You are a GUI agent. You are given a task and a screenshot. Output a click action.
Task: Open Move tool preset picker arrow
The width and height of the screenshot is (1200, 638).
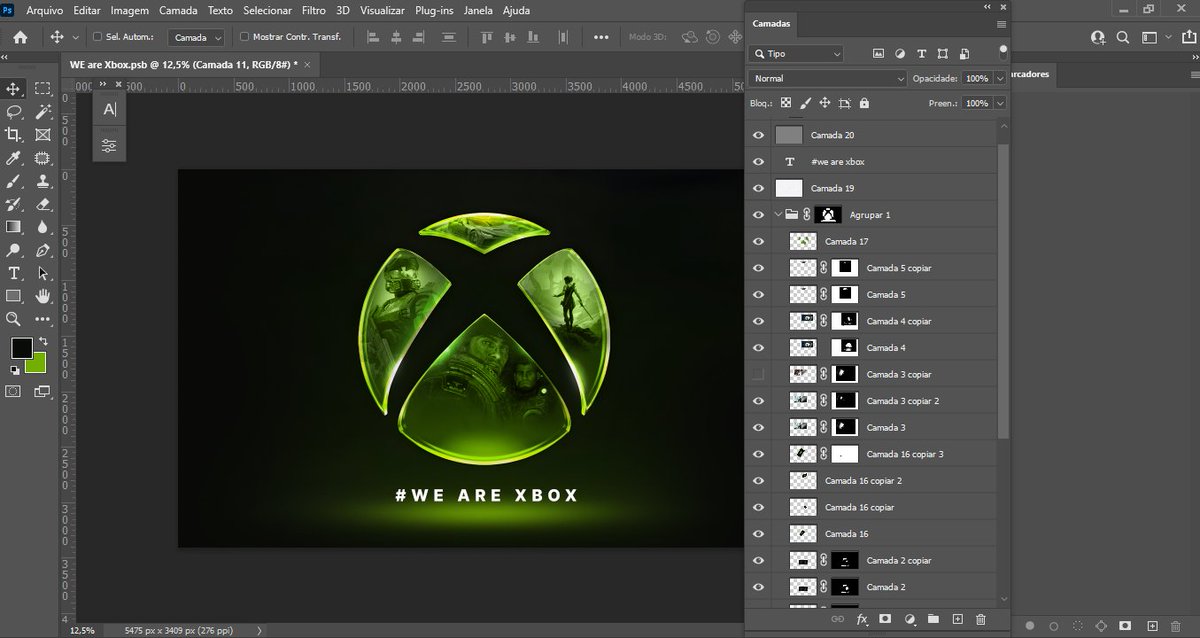tap(76, 37)
